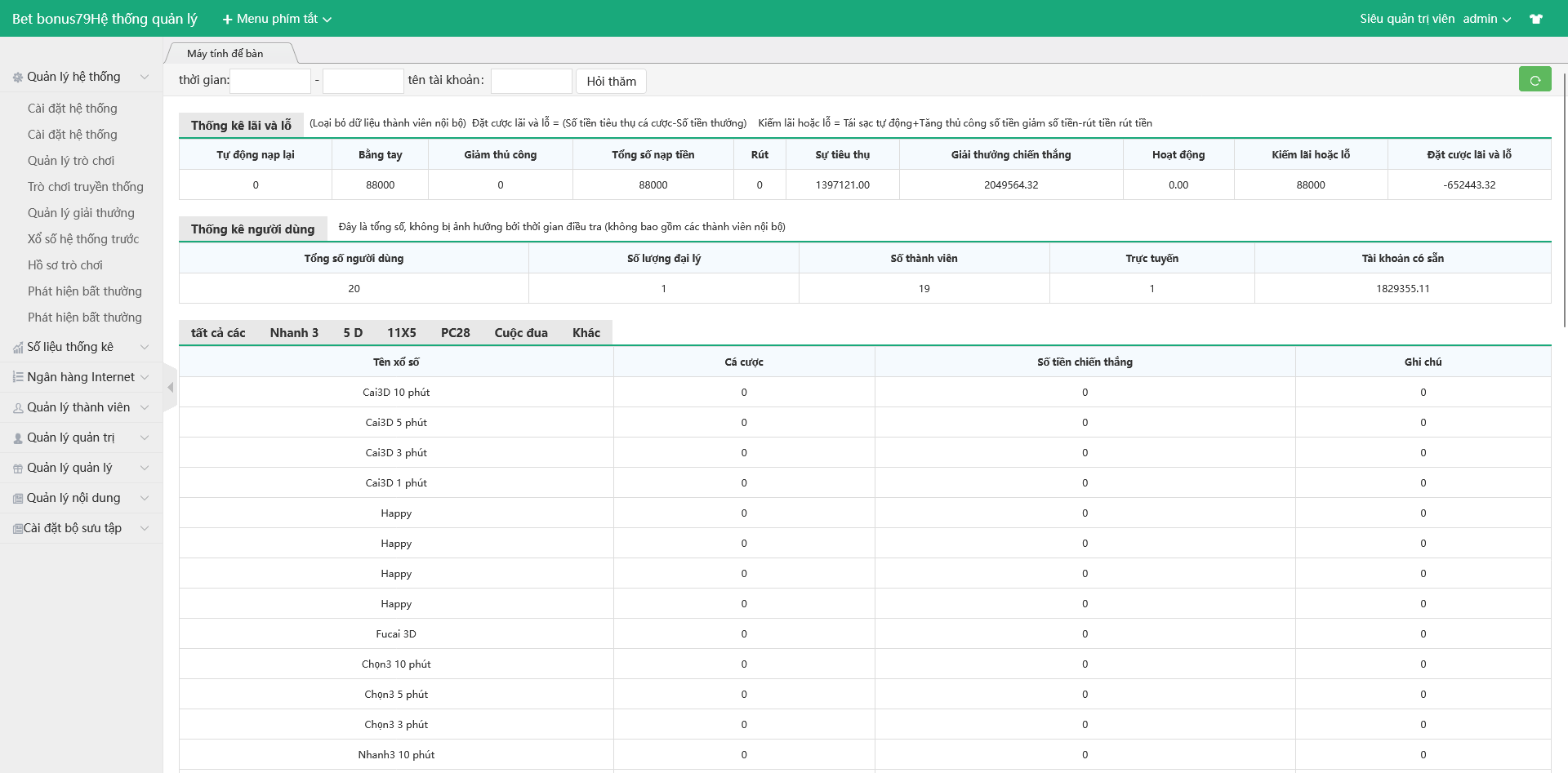This screenshot has width=1568, height=773.
Task: Select the PC28 lottery tab
Action: (x=455, y=333)
